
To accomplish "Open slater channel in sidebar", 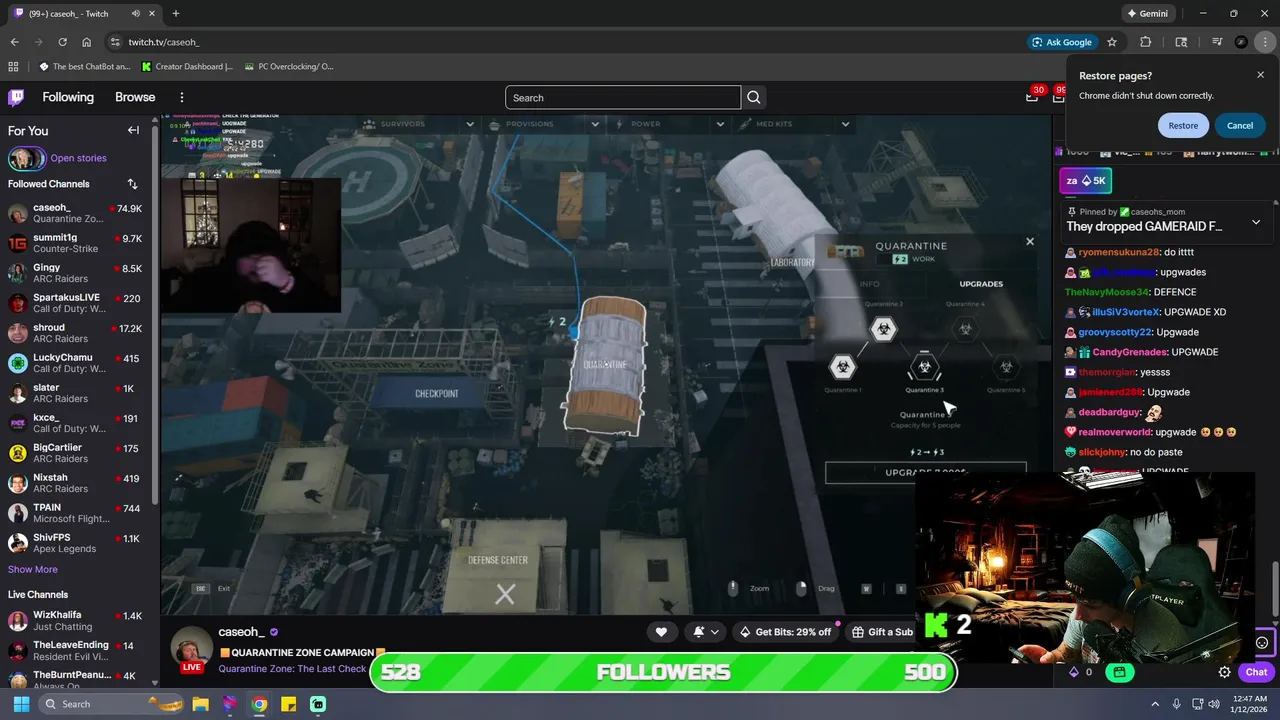I will (x=76, y=394).
